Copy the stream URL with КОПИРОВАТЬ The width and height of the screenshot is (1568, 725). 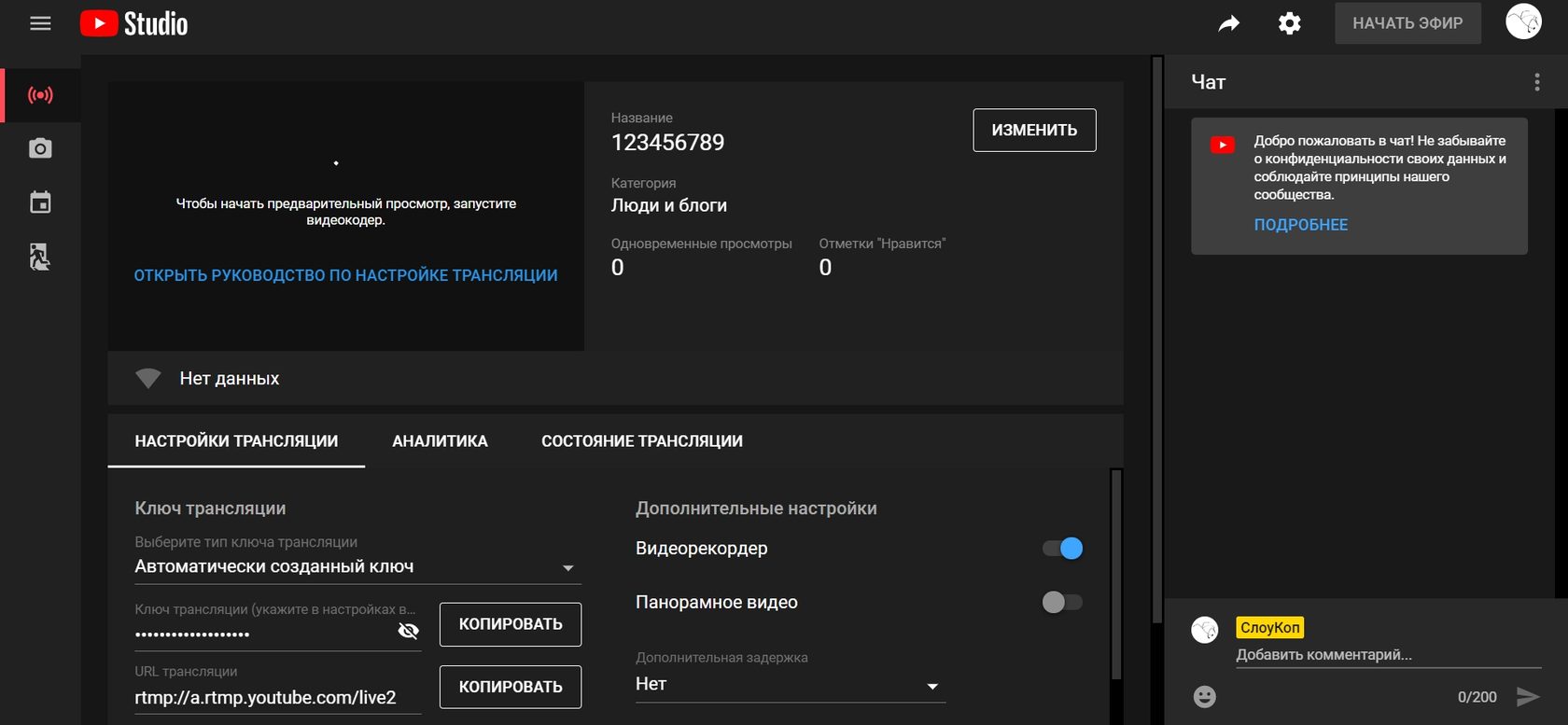511,687
